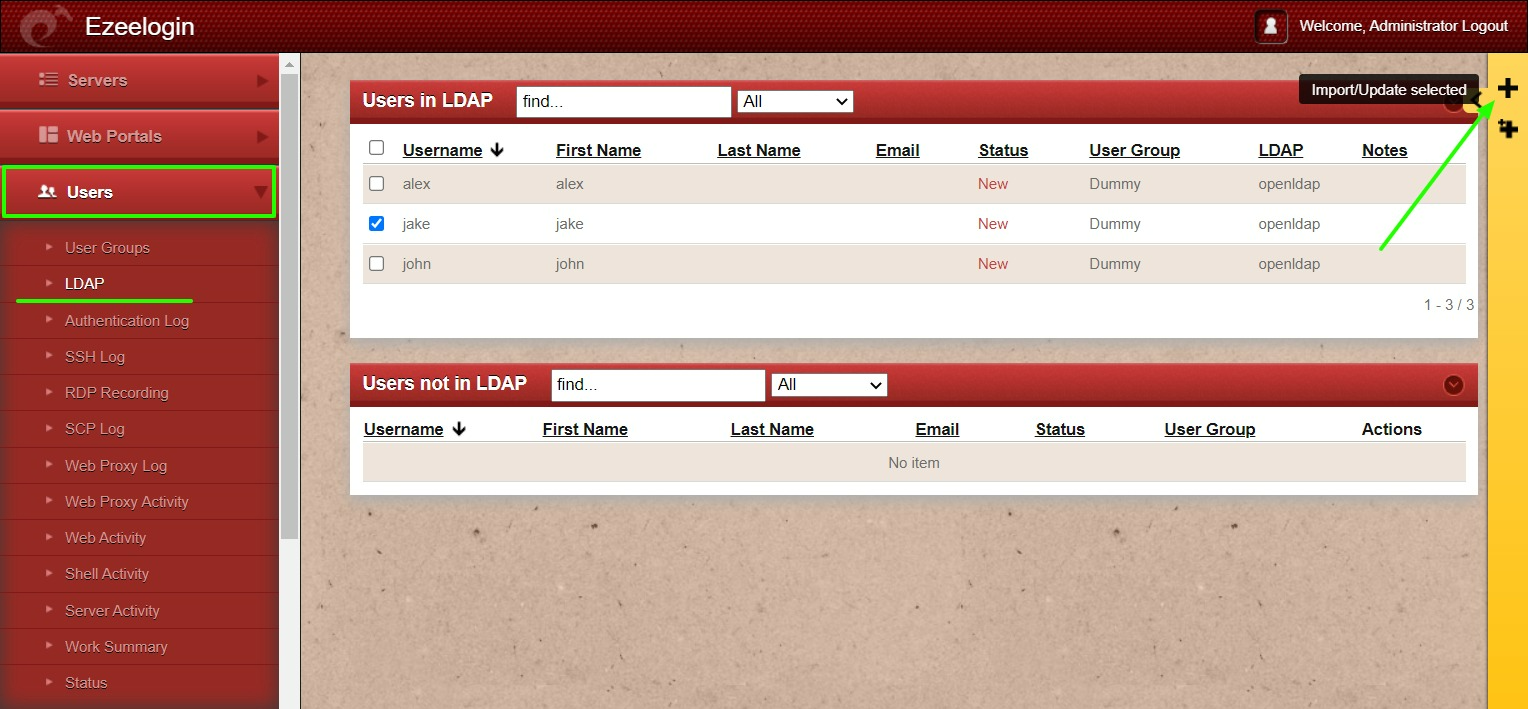Open Status in sidebar
1528x709 pixels.
(86, 682)
